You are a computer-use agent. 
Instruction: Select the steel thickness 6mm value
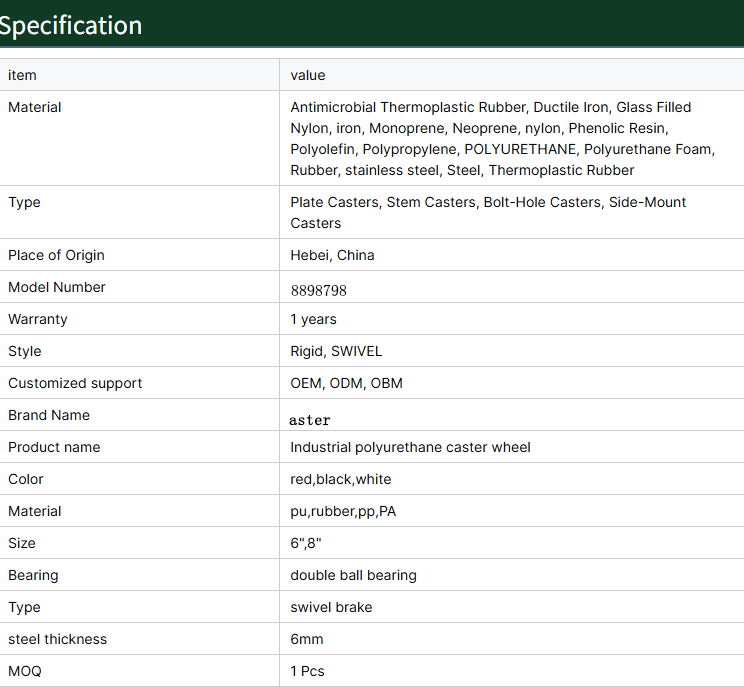click(307, 639)
